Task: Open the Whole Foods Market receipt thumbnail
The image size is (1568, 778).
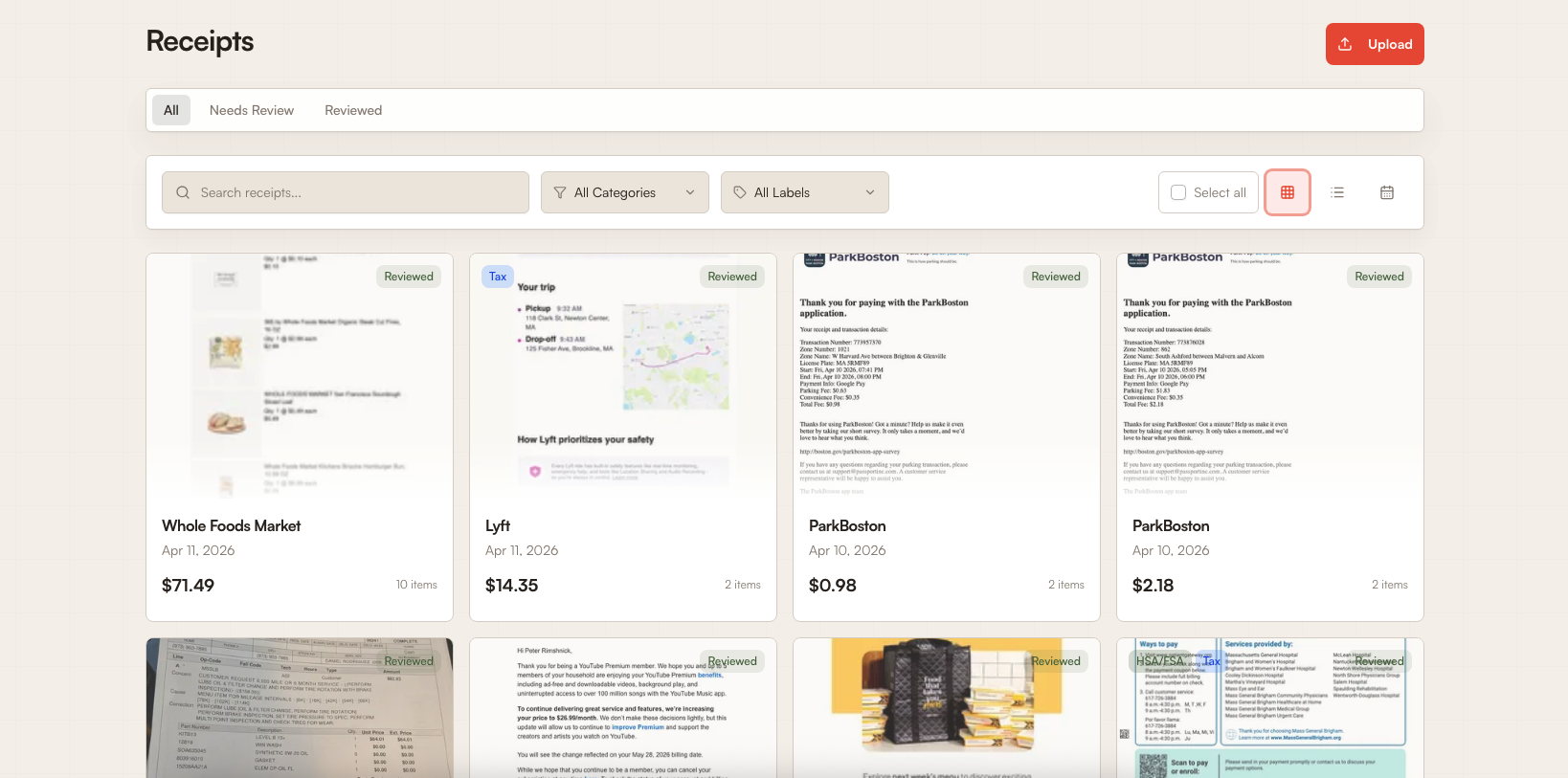Action: (x=300, y=377)
